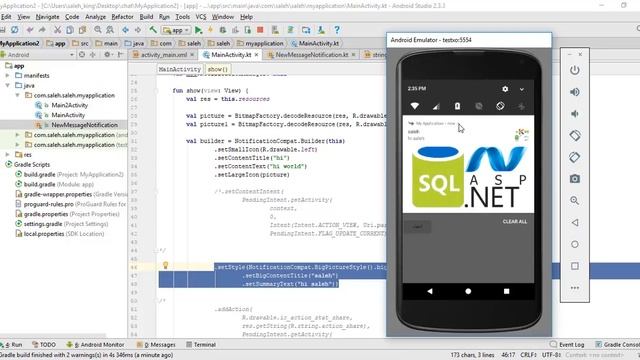Toggle Wi-Fi in phone quick settings
The height and width of the screenshot is (360, 640).
pos(415,106)
